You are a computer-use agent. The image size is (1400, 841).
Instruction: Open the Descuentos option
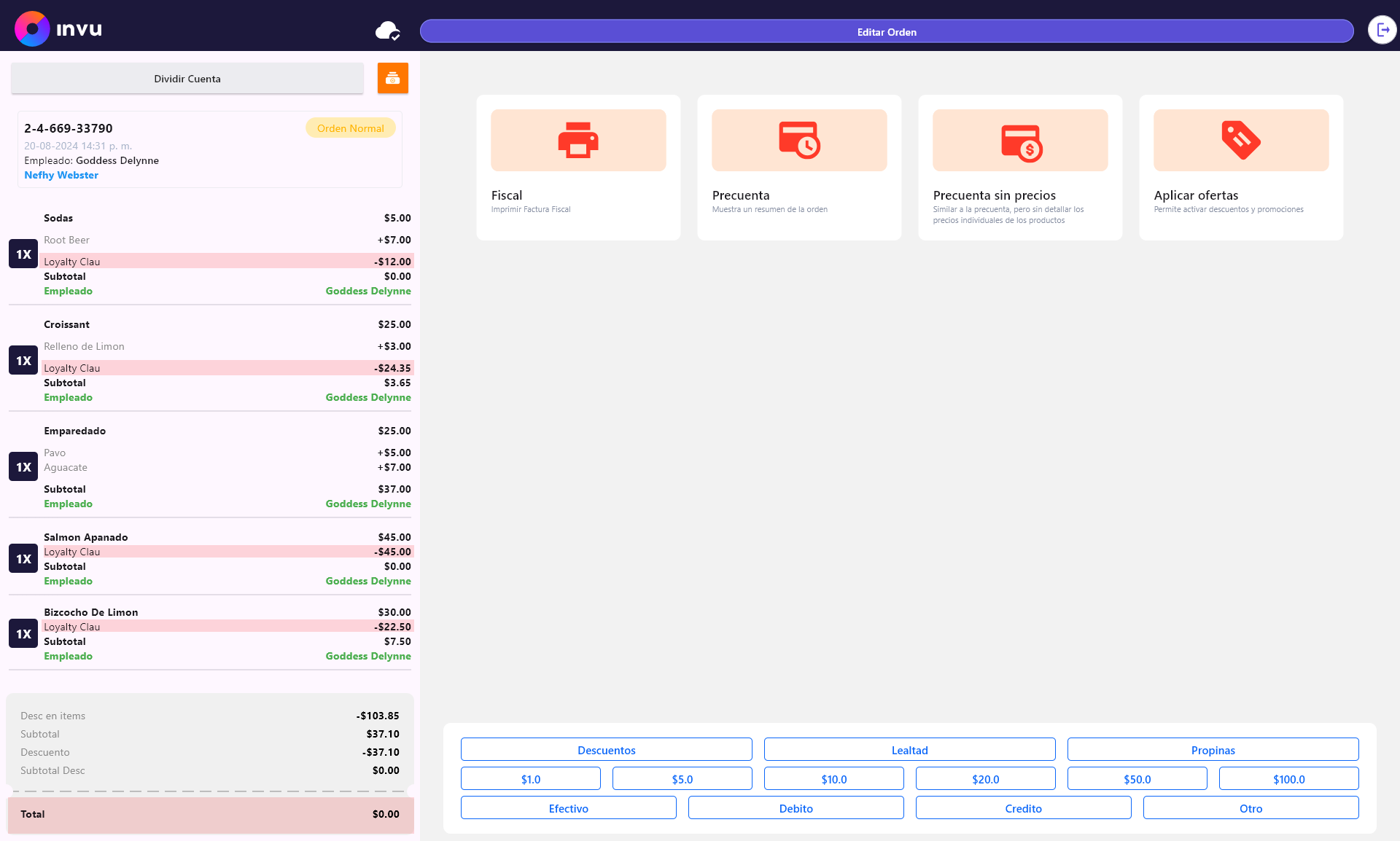pyautogui.click(x=606, y=750)
